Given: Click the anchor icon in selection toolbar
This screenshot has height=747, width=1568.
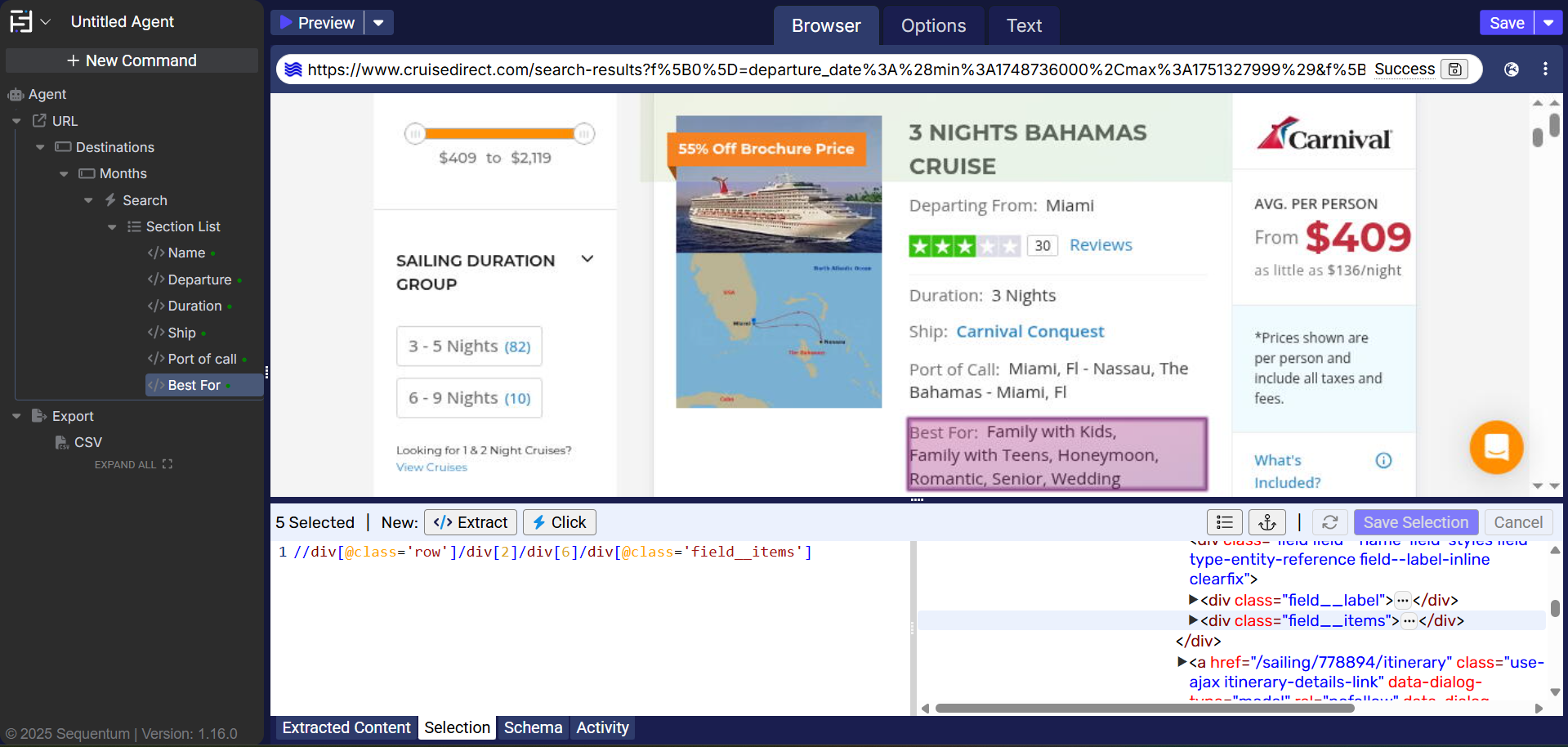Looking at the screenshot, I should coord(1266,522).
